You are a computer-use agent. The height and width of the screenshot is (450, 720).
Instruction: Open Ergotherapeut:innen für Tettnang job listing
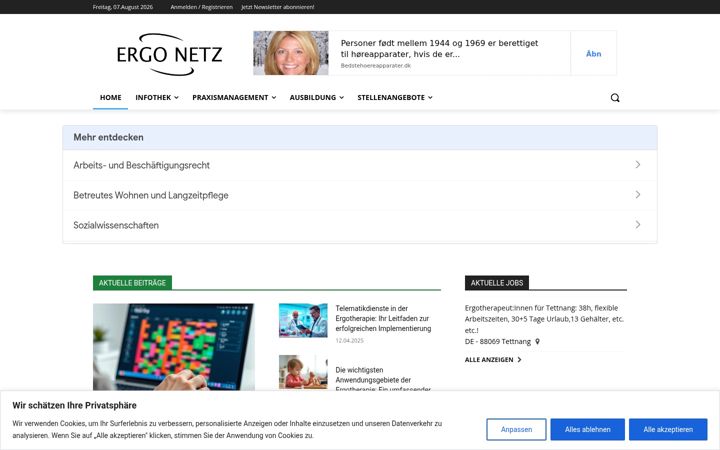544,319
